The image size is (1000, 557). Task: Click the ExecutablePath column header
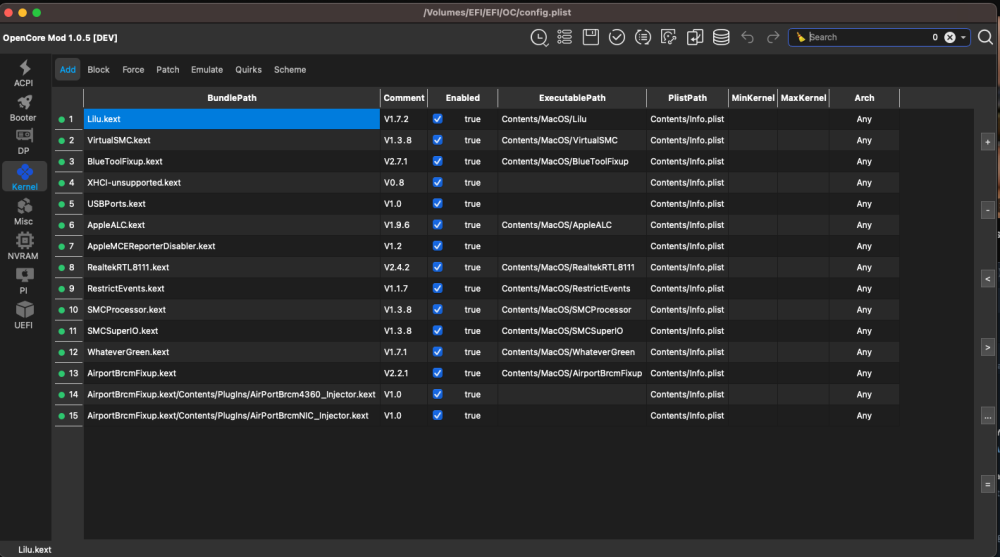coord(572,98)
